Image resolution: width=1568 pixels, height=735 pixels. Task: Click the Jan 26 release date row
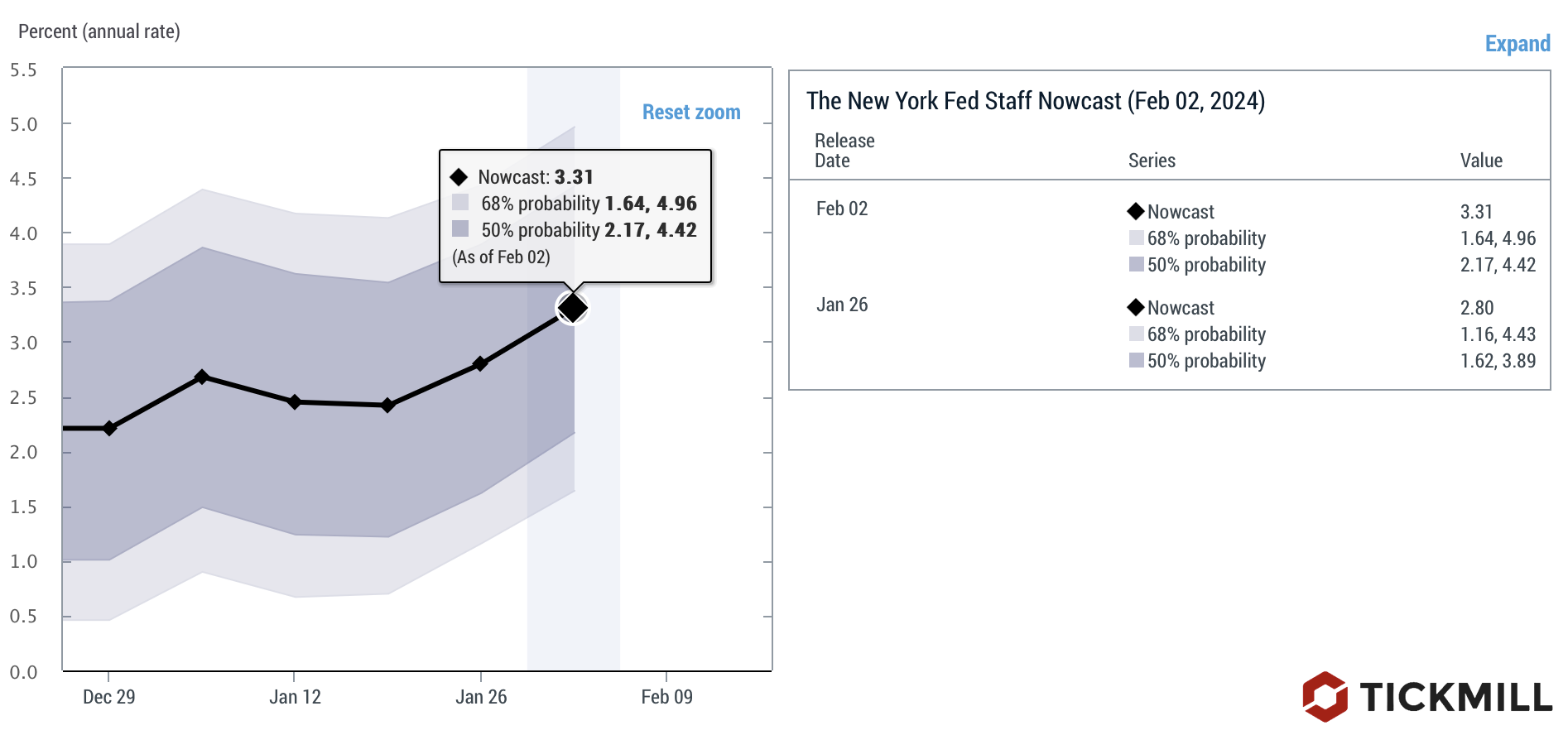842,305
